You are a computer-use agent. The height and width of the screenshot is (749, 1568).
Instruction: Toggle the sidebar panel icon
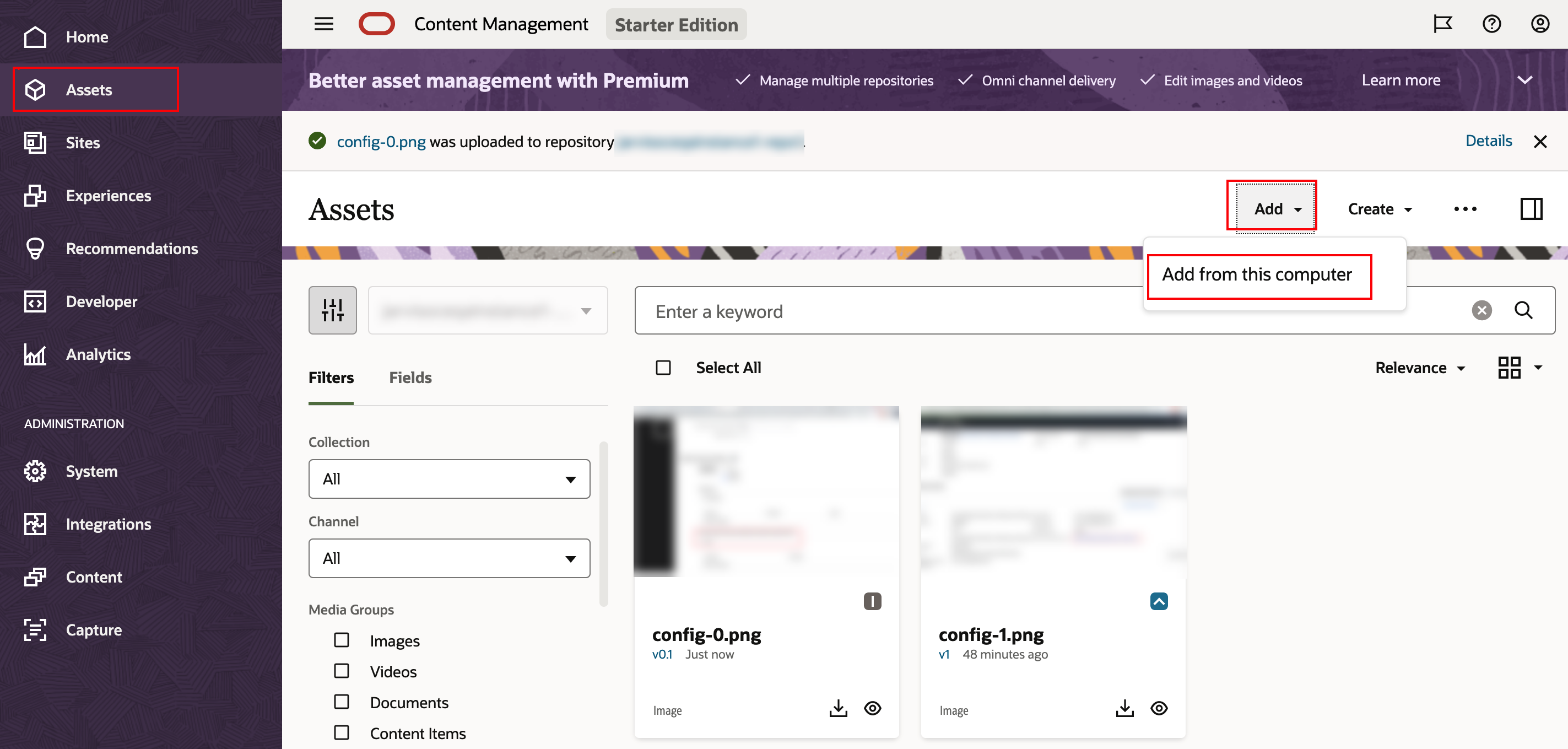point(1531,209)
